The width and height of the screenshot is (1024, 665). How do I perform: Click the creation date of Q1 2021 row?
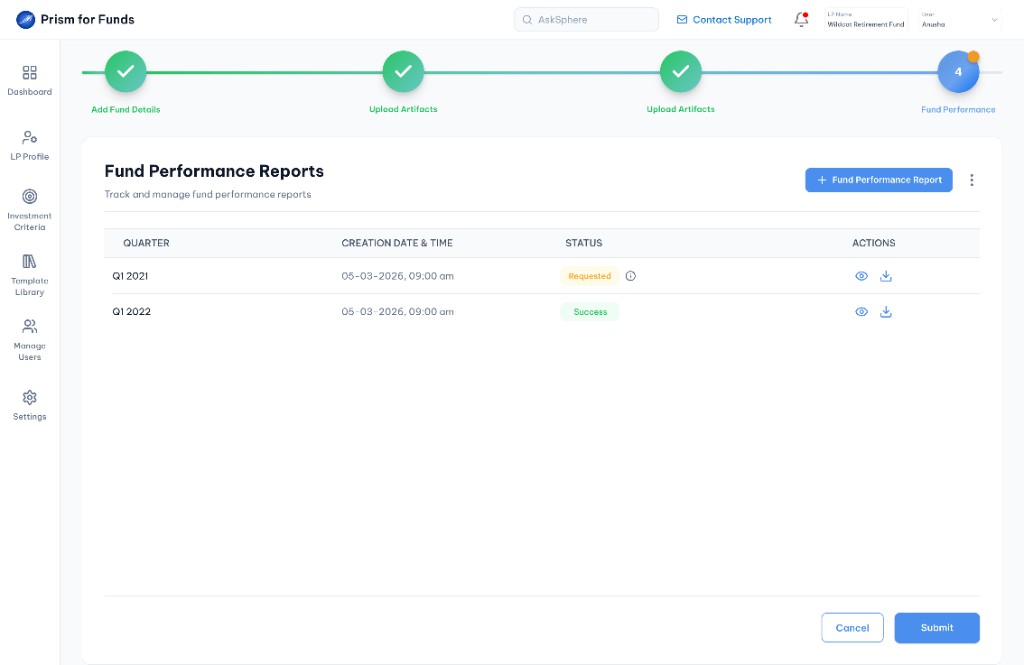pos(397,276)
